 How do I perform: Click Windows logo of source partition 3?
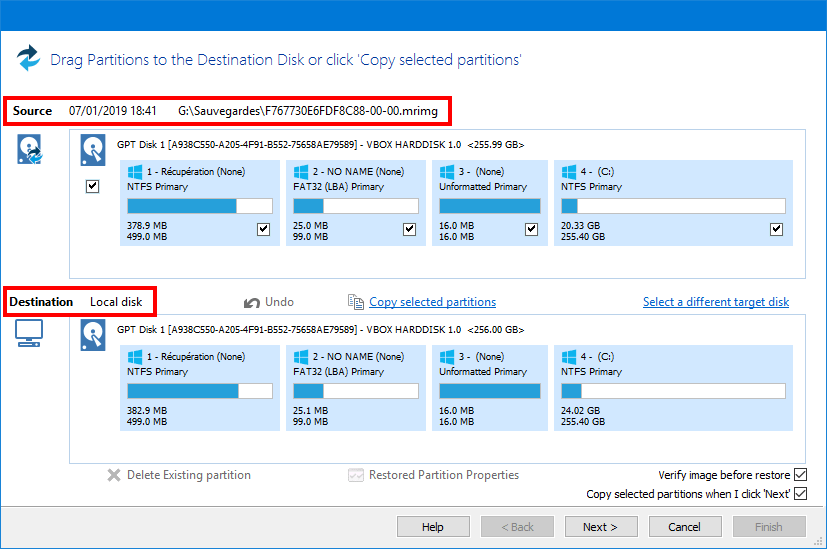[447, 172]
